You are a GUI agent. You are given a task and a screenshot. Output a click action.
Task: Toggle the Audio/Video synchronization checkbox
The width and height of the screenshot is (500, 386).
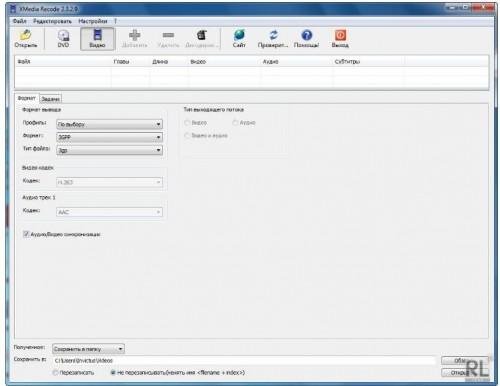tap(26, 234)
